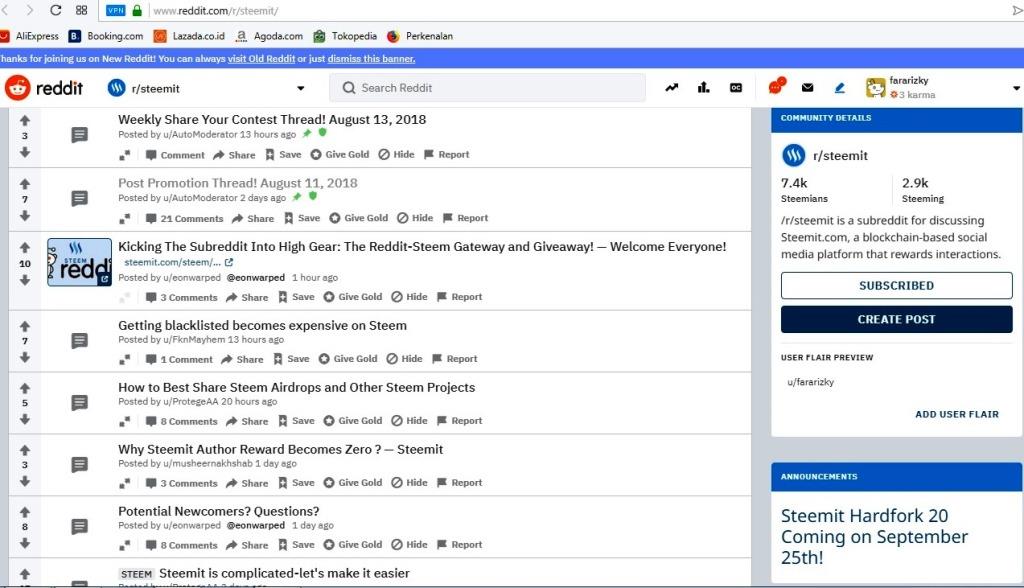This screenshot has width=1024, height=588.
Task: Share the Kicking The Subreddit Into High Gear post
Action: (247, 297)
